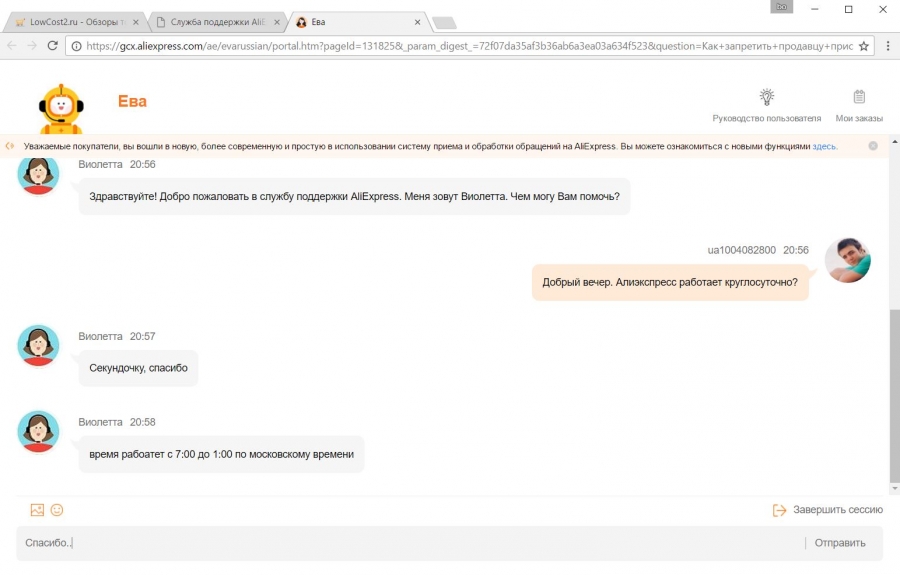Follow the здесь link in banner
The width and height of the screenshot is (900, 575).
(x=824, y=146)
